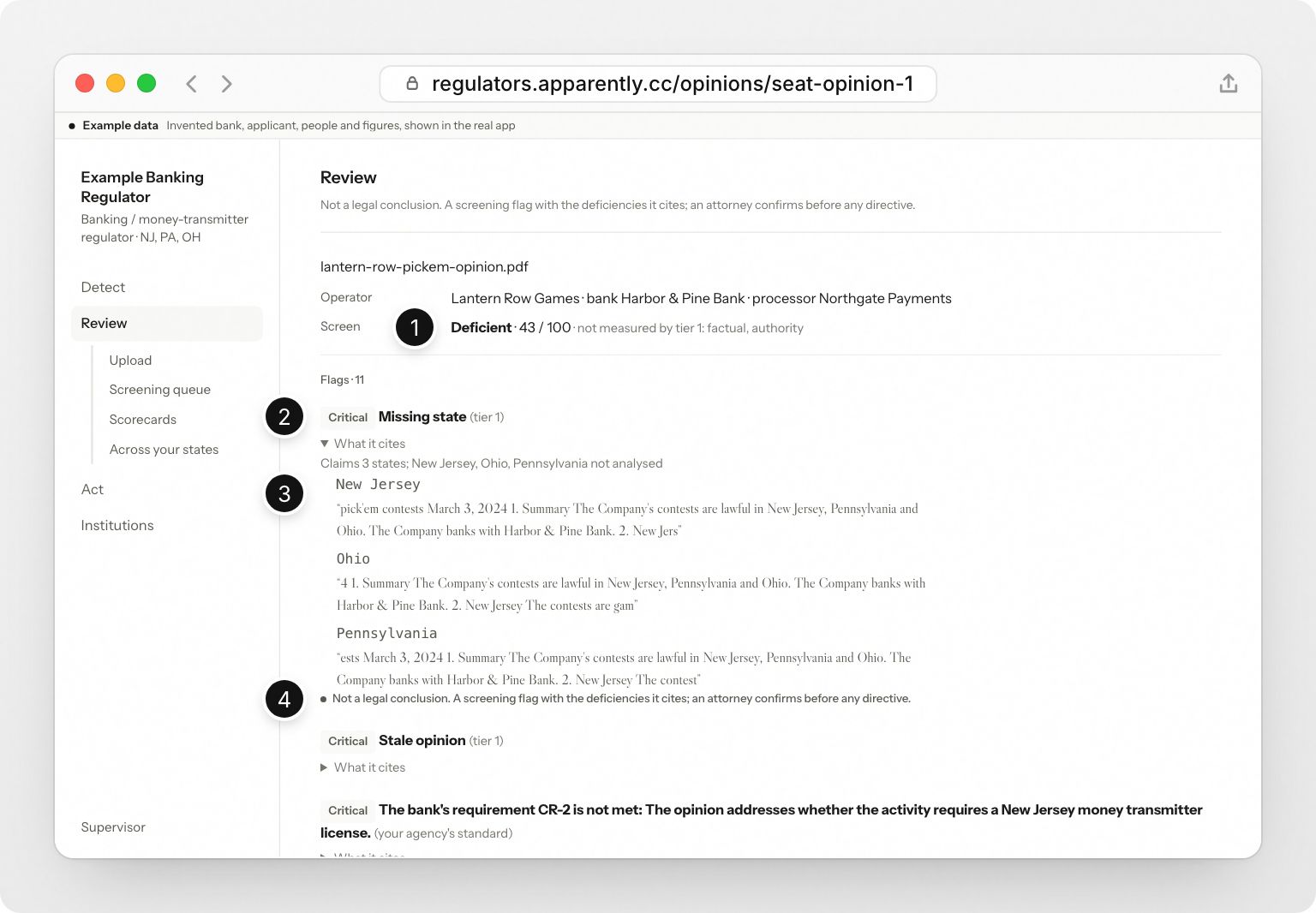Click the red close window button
Image resolution: width=1316 pixels, height=913 pixels.
point(85,83)
